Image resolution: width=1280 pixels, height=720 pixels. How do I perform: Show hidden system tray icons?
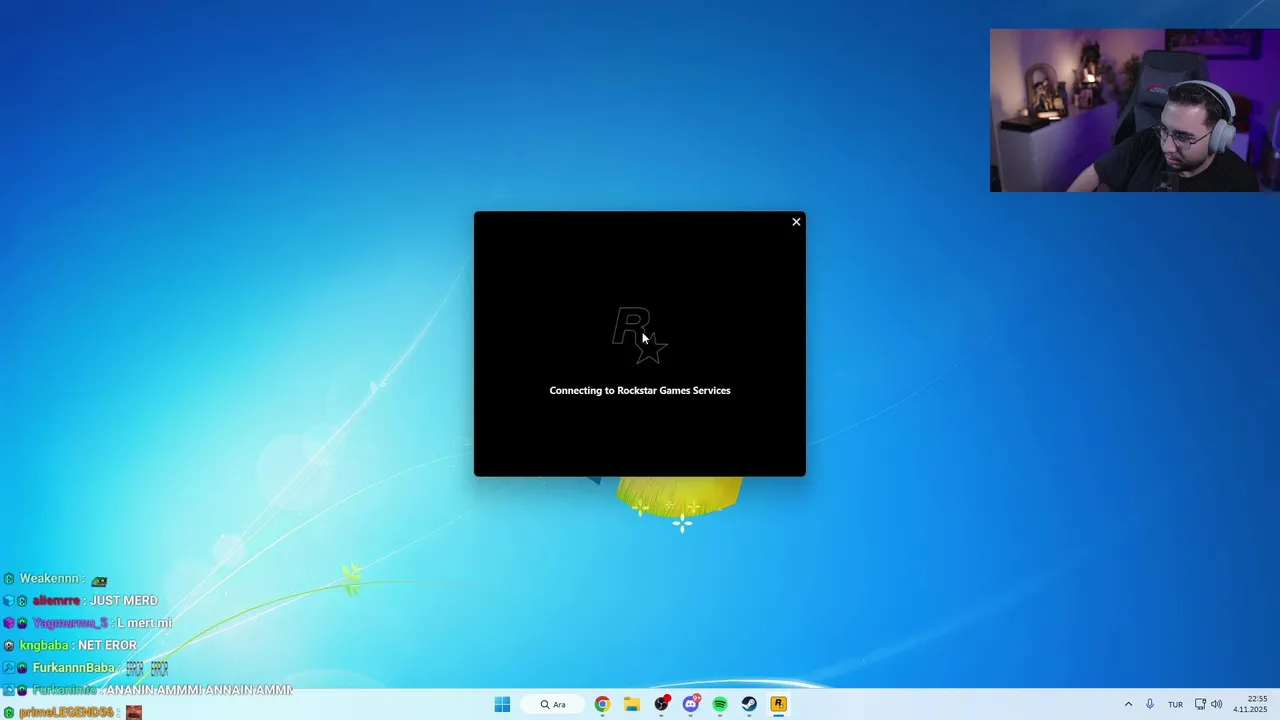coord(1128,704)
